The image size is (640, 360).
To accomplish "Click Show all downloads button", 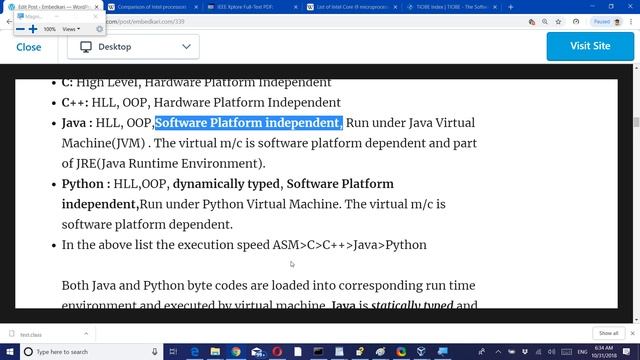I will pyautogui.click(x=608, y=333).
